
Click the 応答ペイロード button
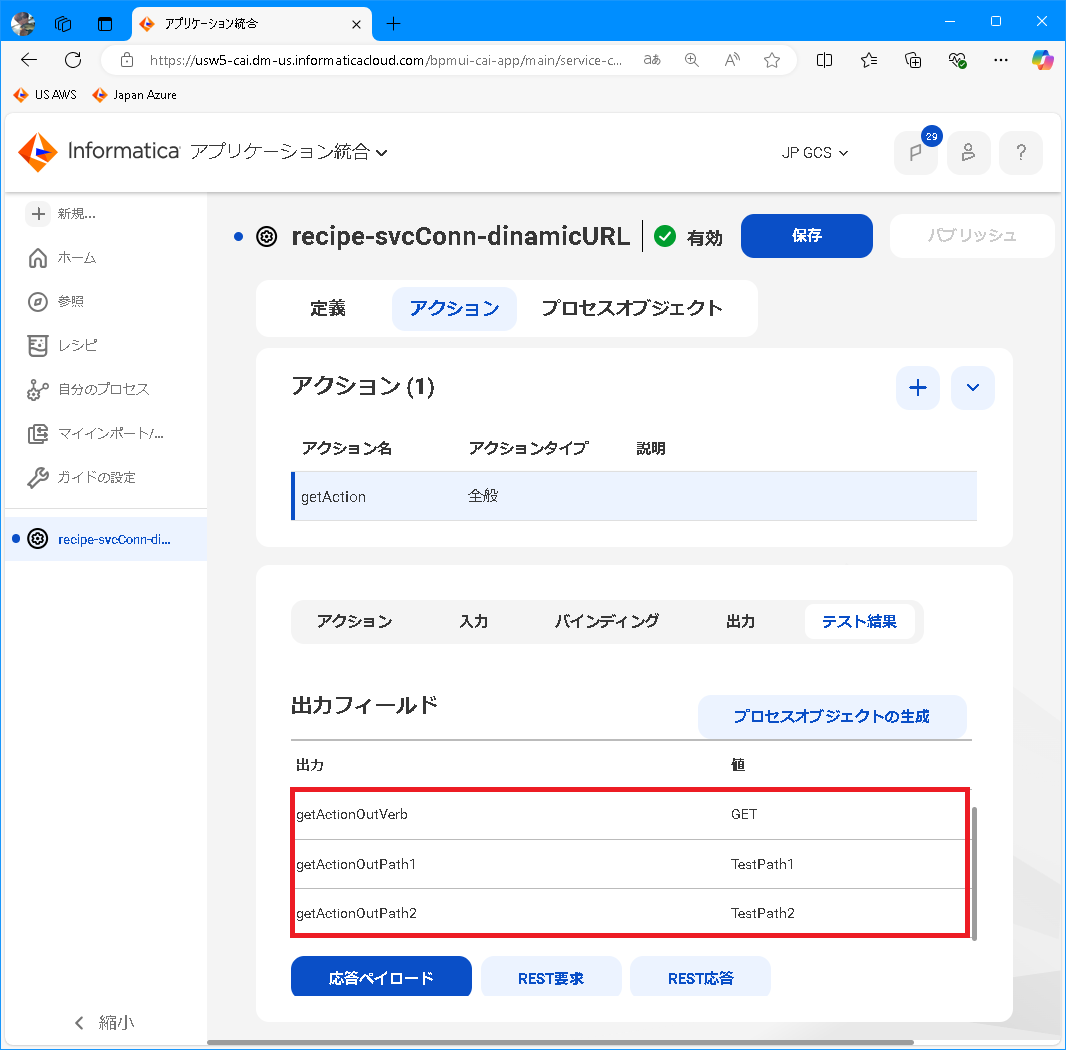click(381, 977)
